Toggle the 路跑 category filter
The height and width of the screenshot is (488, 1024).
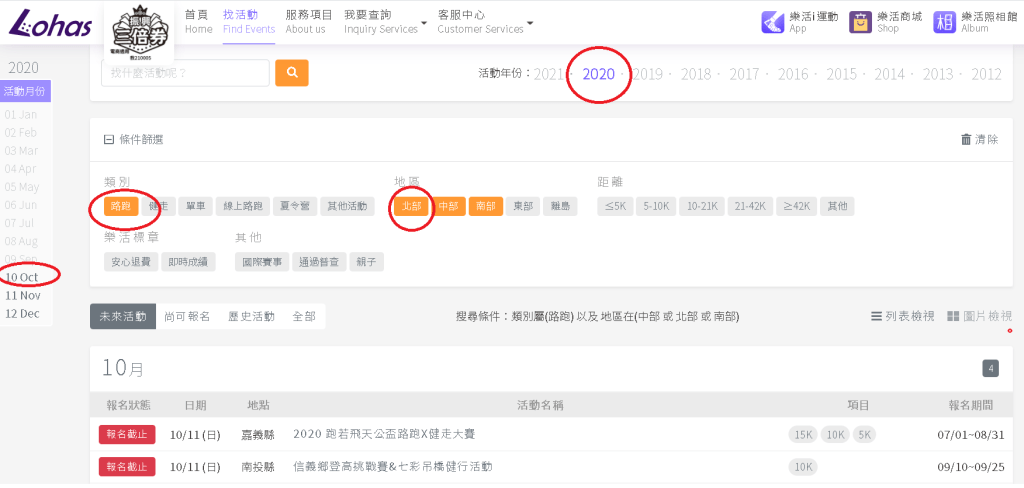coord(121,206)
